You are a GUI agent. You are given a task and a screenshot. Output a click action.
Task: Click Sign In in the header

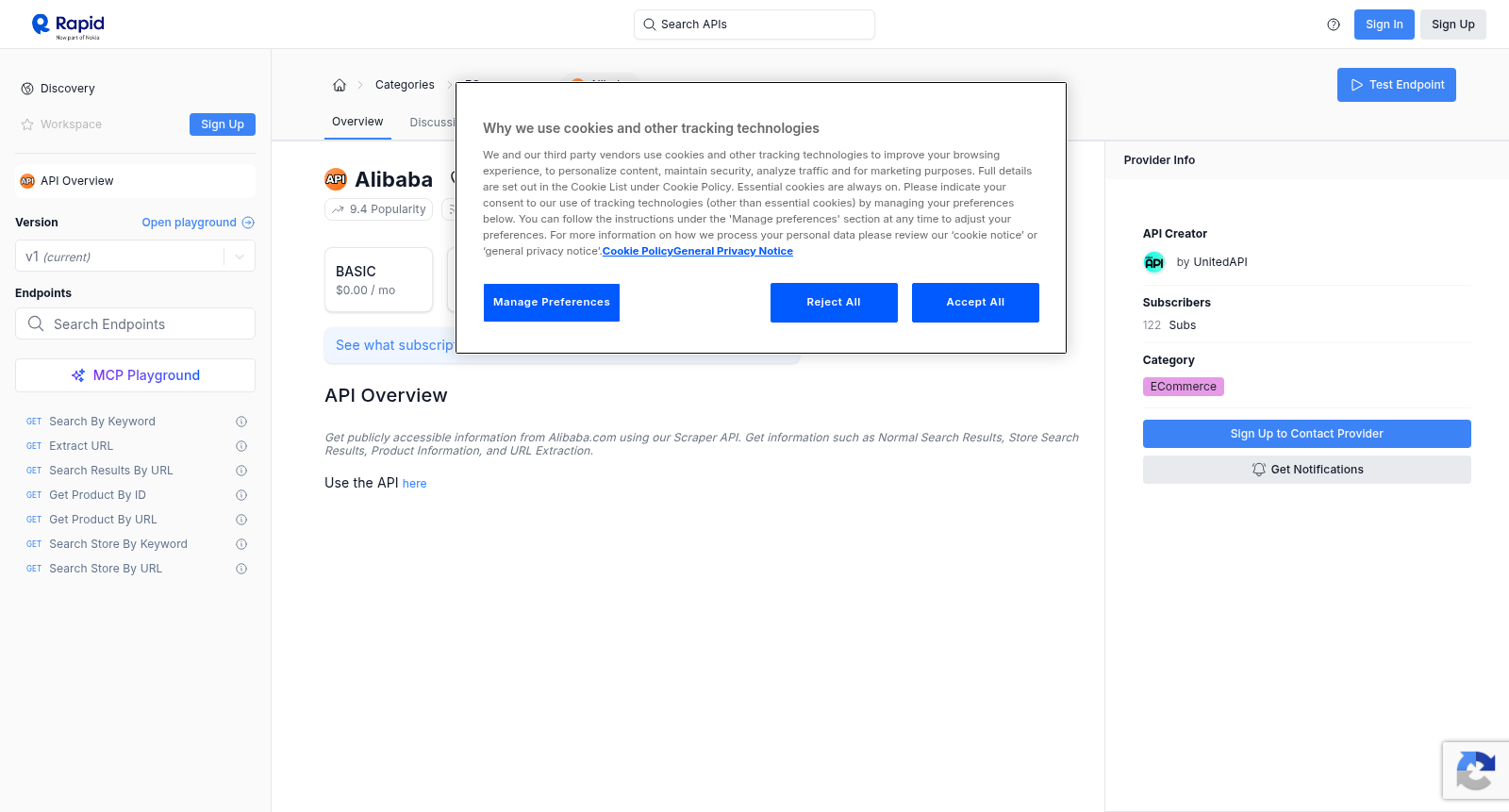[1384, 25]
